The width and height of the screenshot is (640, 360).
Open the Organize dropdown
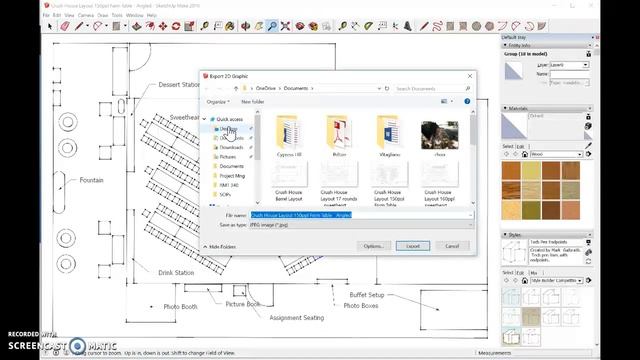click(x=218, y=102)
